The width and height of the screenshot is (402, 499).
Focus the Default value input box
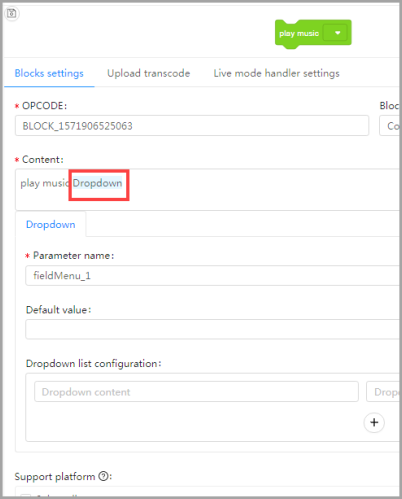tap(212, 329)
